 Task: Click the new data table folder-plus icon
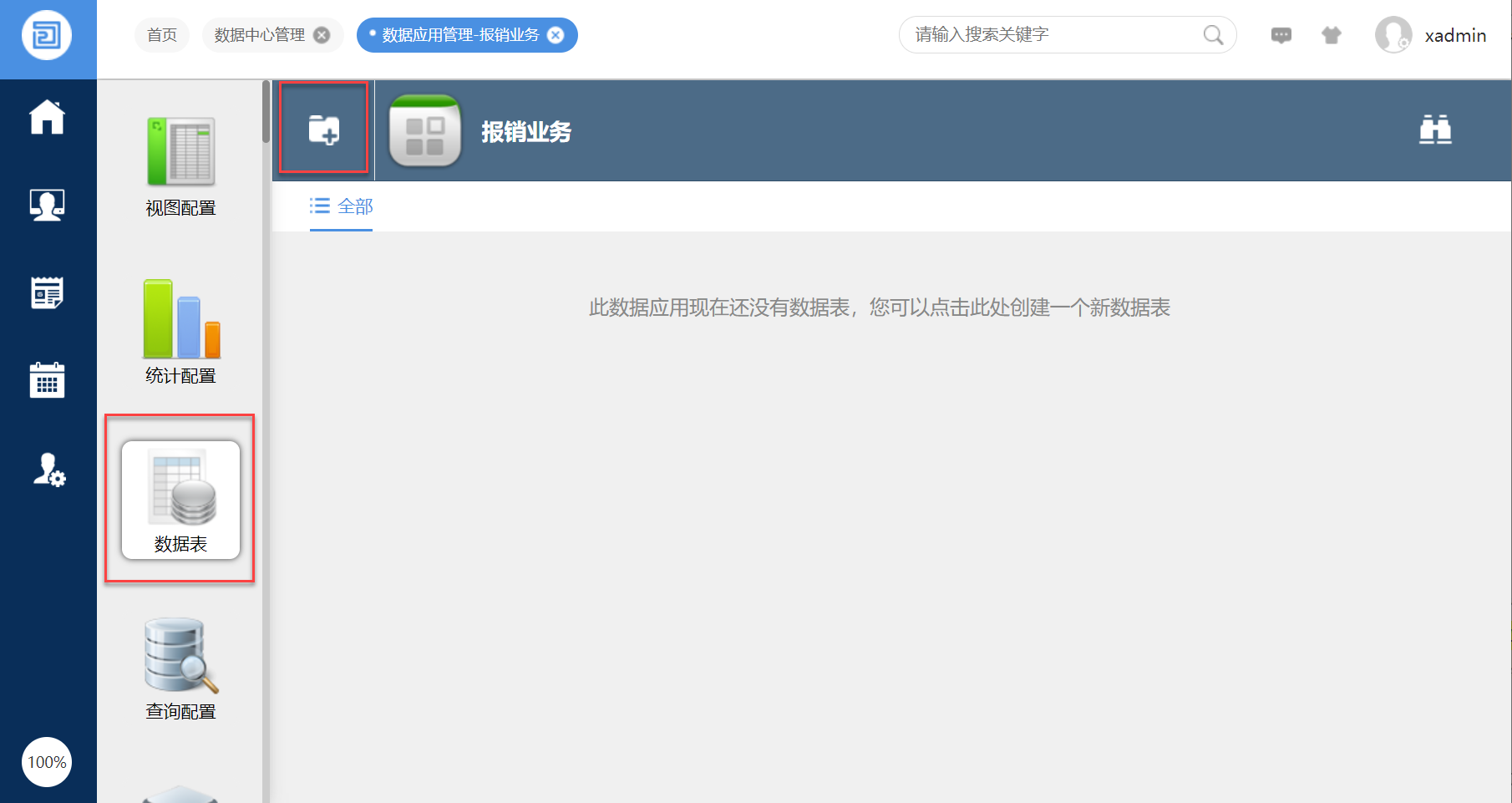[x=324, y=130]
